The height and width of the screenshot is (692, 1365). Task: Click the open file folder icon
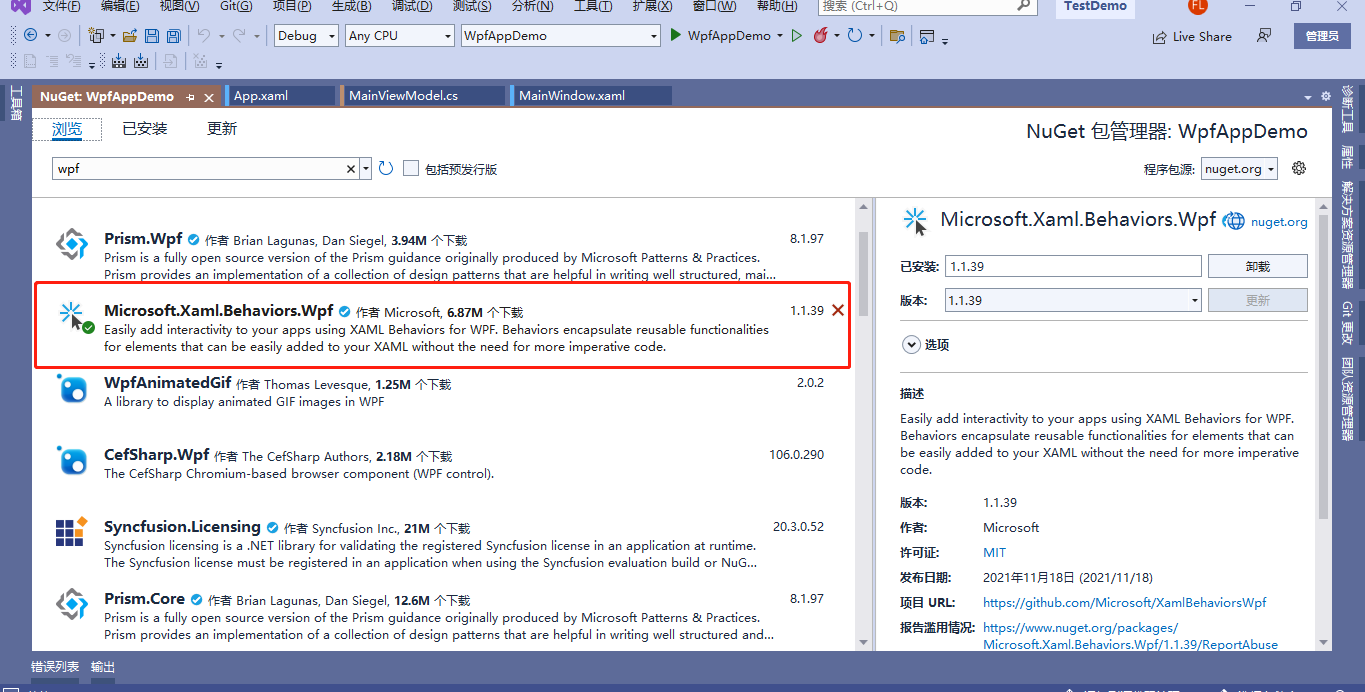coord(130,35)
